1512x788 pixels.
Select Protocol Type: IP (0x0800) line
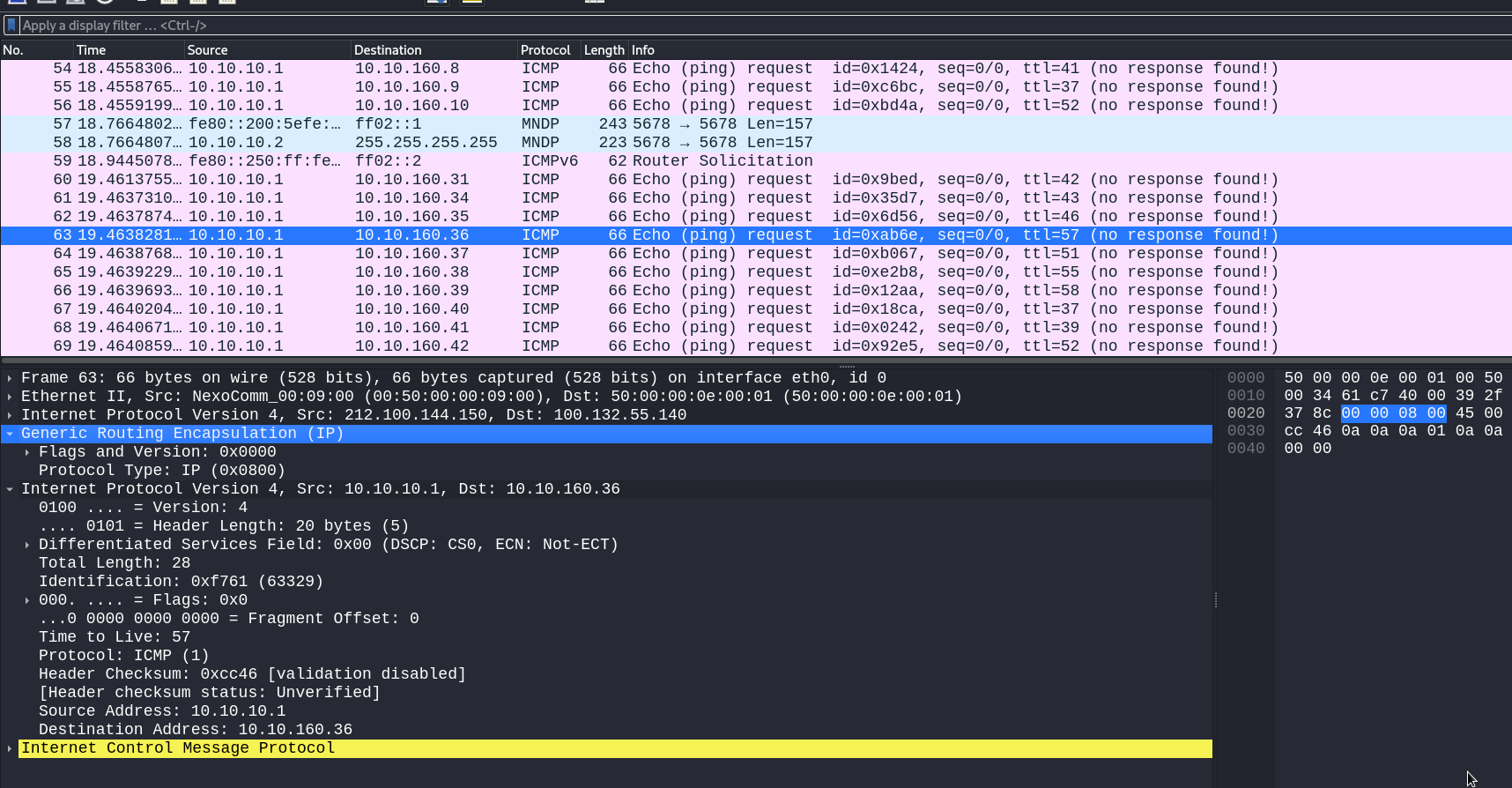(x=162, y=471)
